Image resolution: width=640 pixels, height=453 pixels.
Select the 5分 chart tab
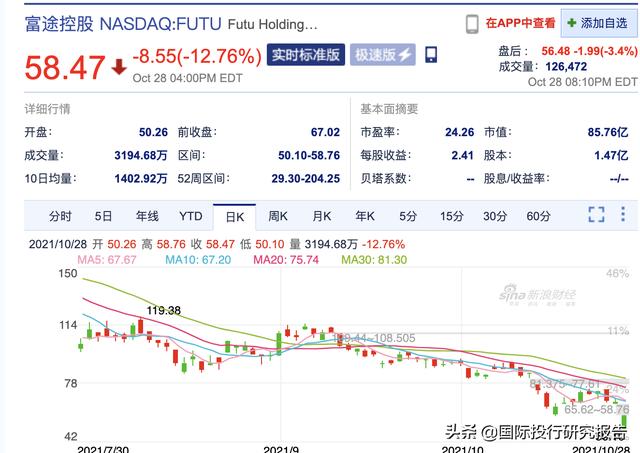pyautogui.click(x=408, y=216)
